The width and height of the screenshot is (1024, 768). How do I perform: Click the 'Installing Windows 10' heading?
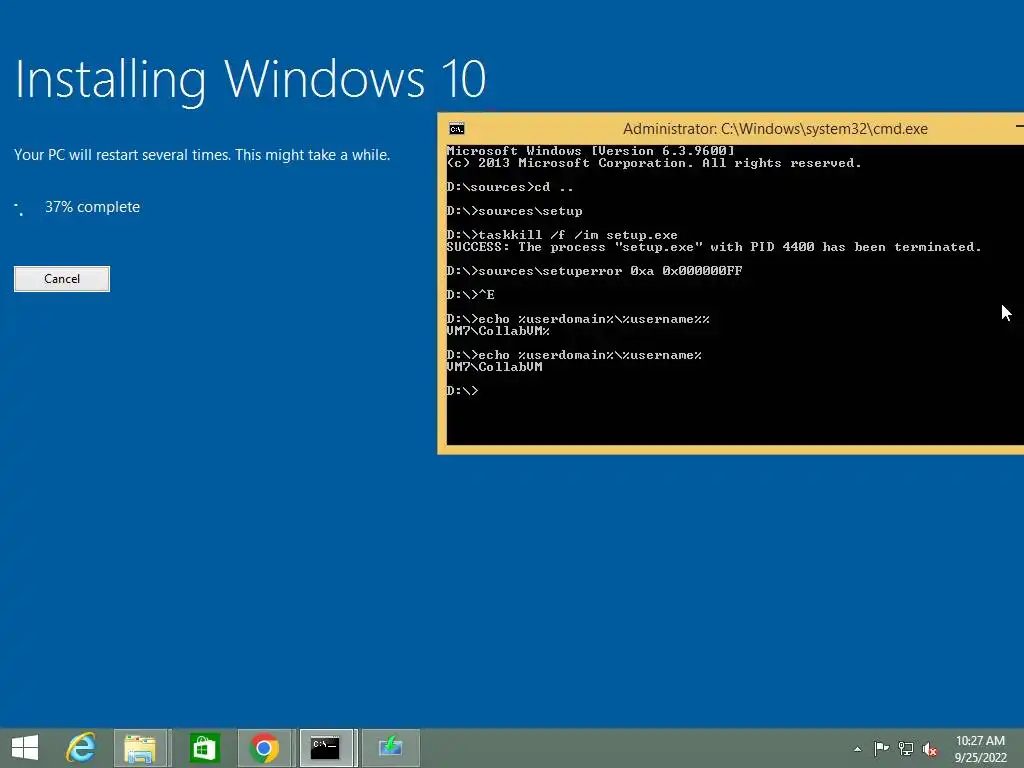[x=250, y=80]
